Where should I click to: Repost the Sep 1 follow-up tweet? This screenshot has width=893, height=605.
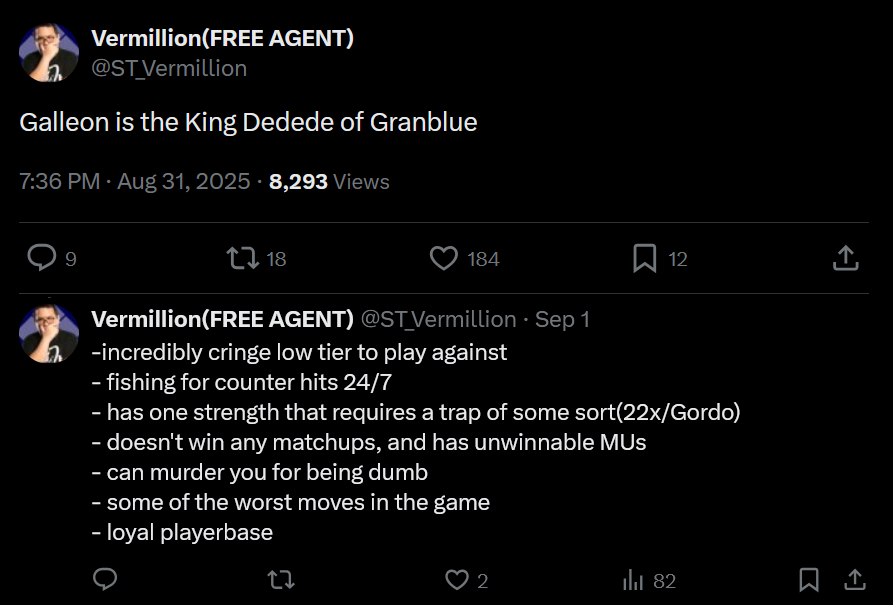pyautogui.click(x=281, y=580)
